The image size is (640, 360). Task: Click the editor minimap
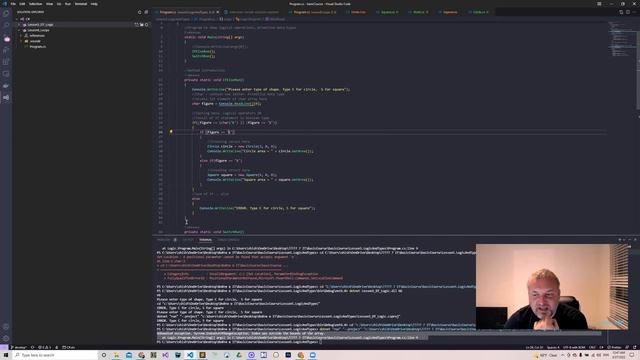[622, 39]
